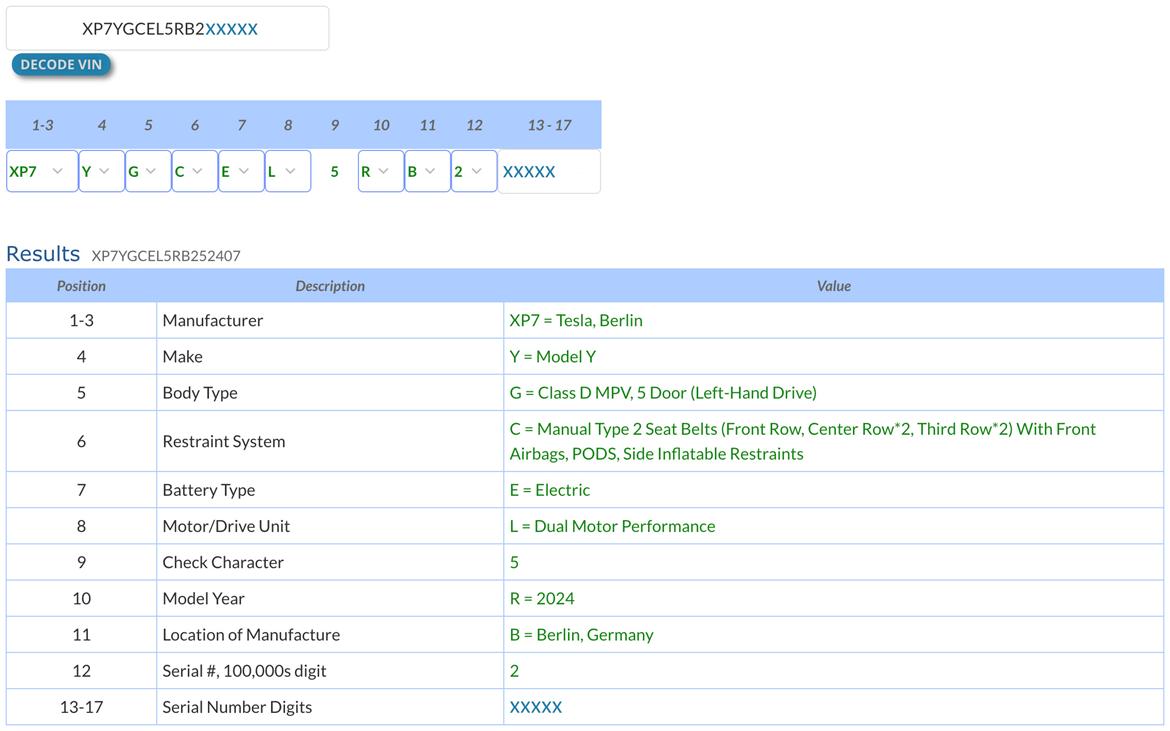
Task: Click Location of Manufacture description cell
Action: (x=330, y=635)
